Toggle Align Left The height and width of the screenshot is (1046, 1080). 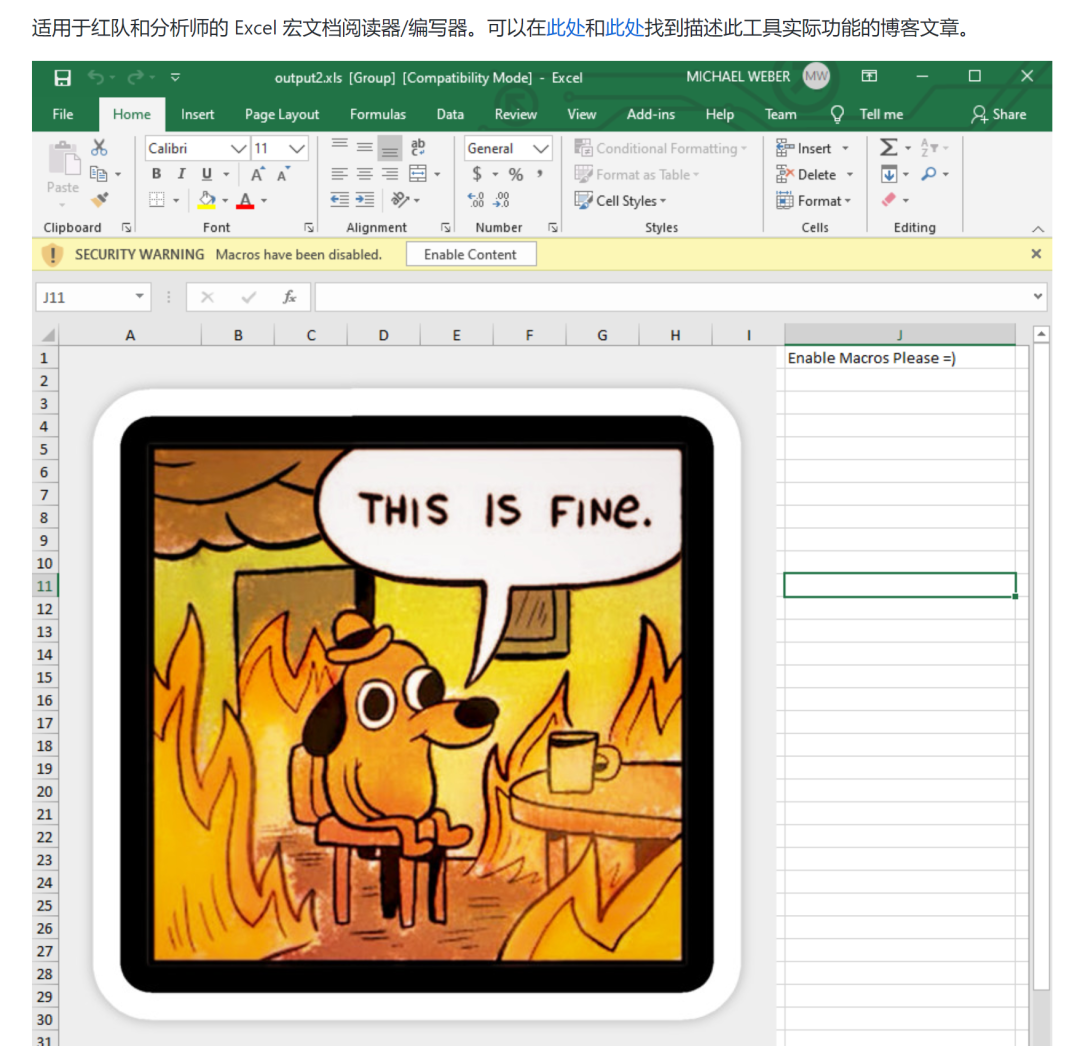click(339, 174)
